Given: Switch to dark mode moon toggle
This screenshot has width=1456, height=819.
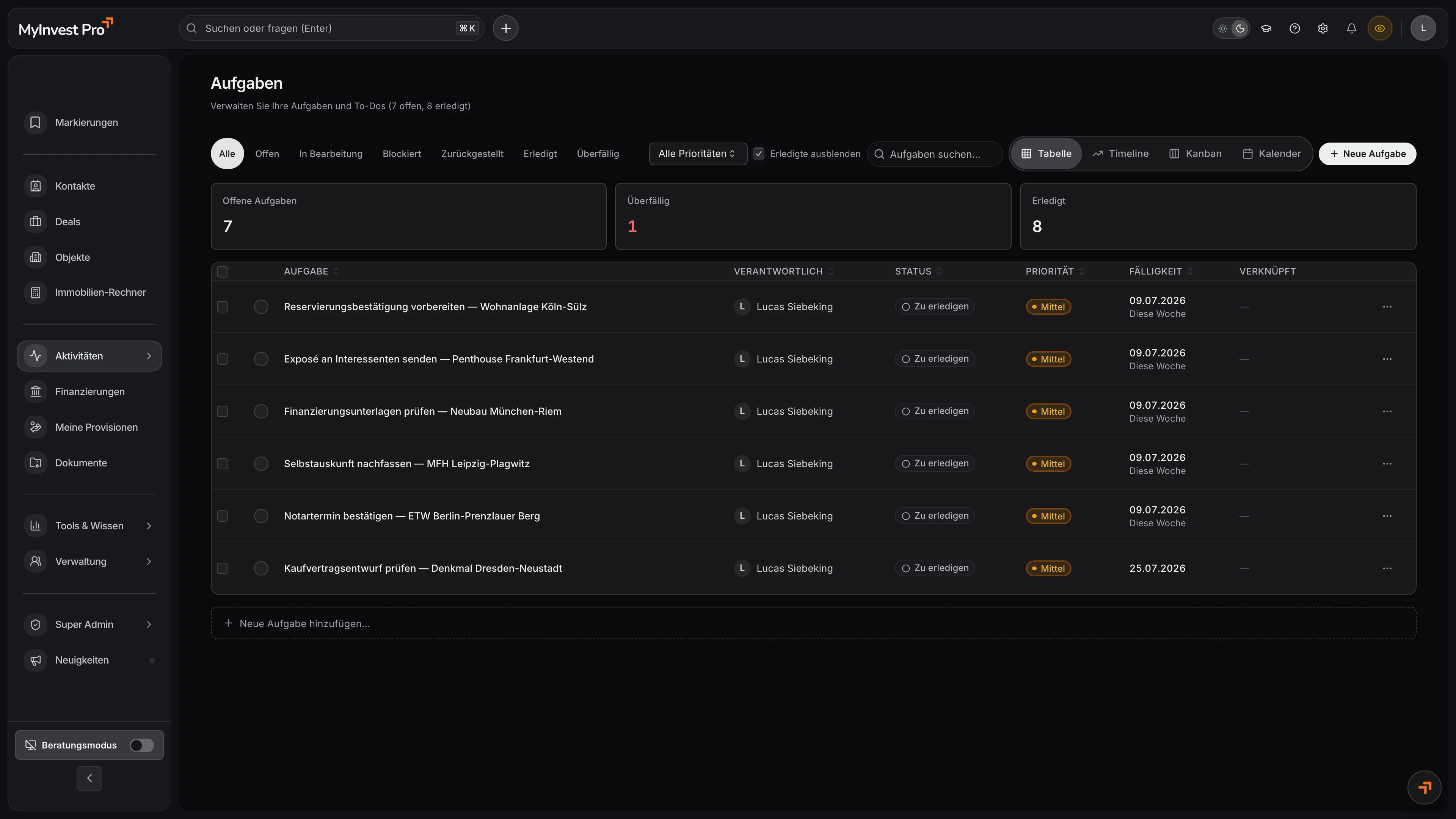Looking at the screenshot, I should tap(1240, 28).
